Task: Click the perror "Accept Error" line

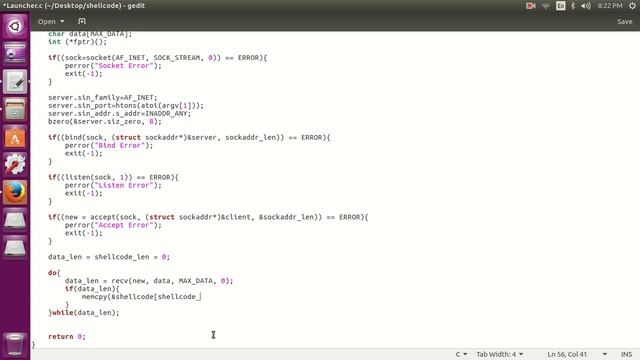Action: click(x=113, y=225)
